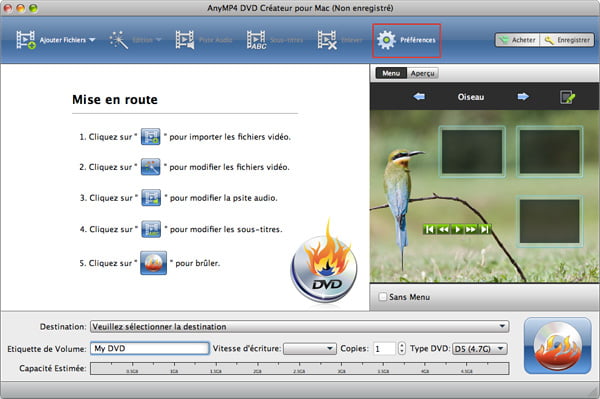
Task: Click the Ajouter Fichiers film icon
Action: [x=26, y=40]
